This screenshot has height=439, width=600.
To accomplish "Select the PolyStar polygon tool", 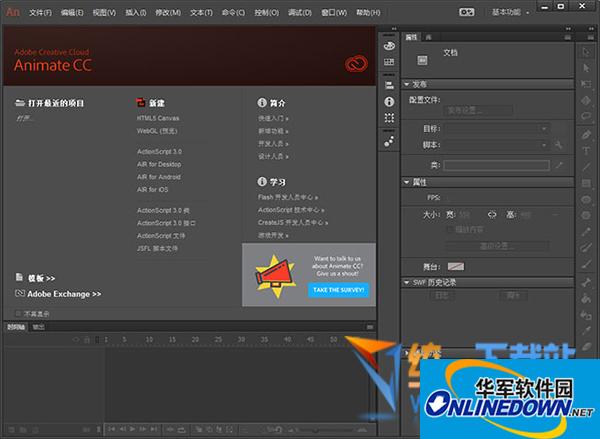I will point(586,215).
